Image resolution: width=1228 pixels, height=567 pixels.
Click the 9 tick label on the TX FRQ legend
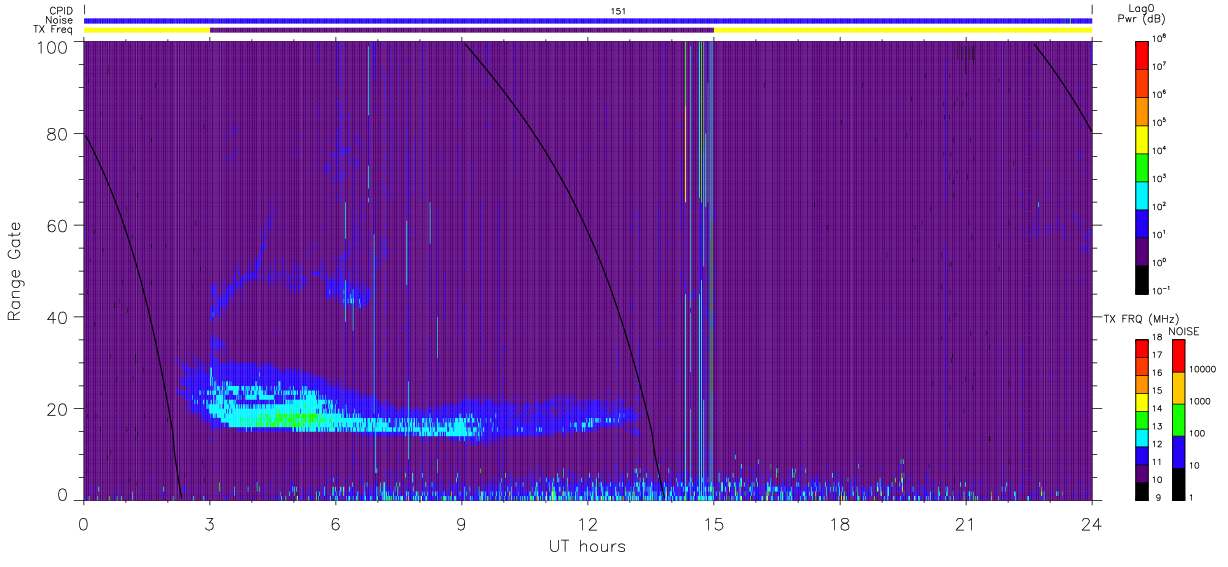[1156, 497]
